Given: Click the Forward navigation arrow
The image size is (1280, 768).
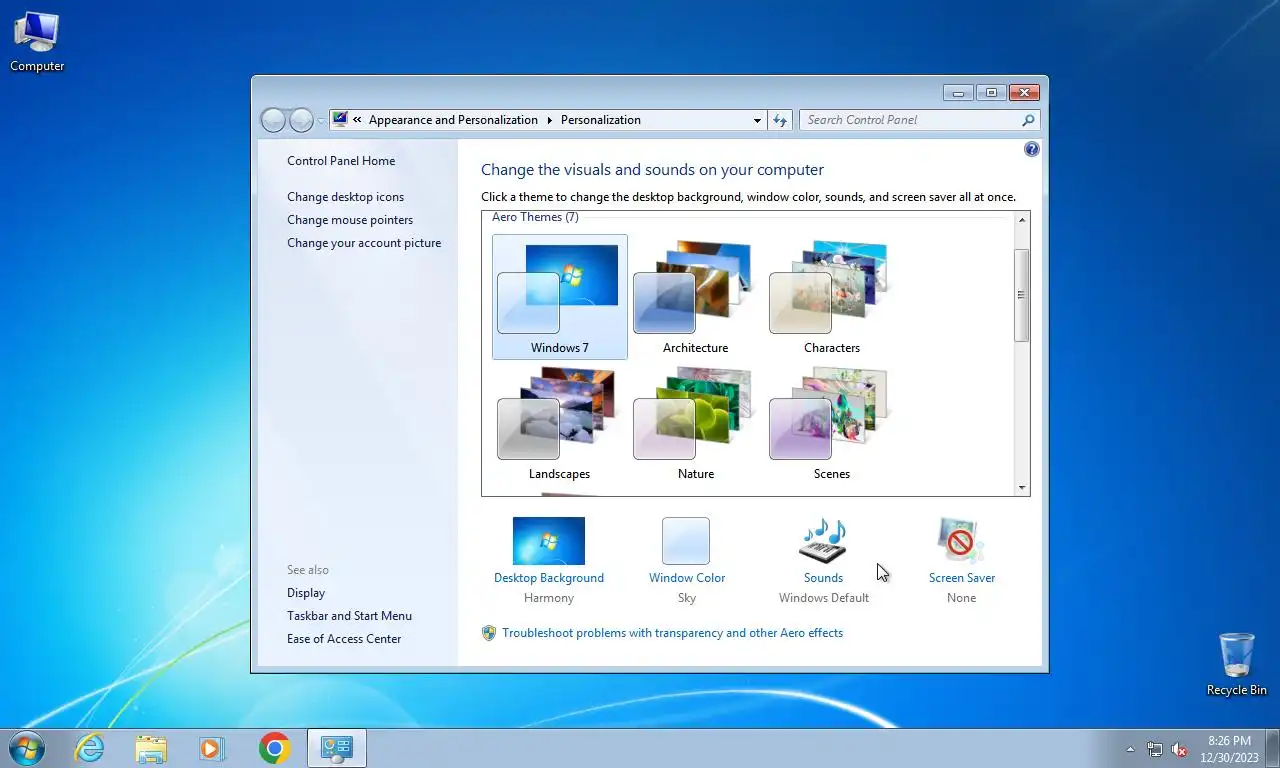Looking at the screenshot, I should [x=301, y=120].
